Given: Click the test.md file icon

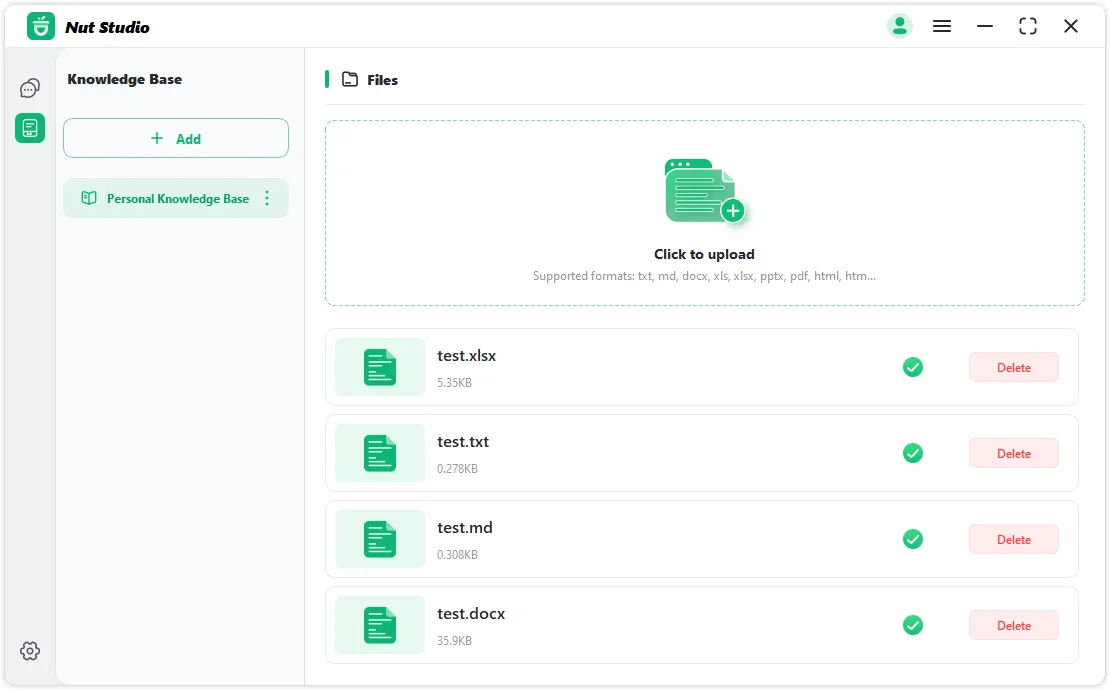Looking at the screenshot, I should pos(380,539).
